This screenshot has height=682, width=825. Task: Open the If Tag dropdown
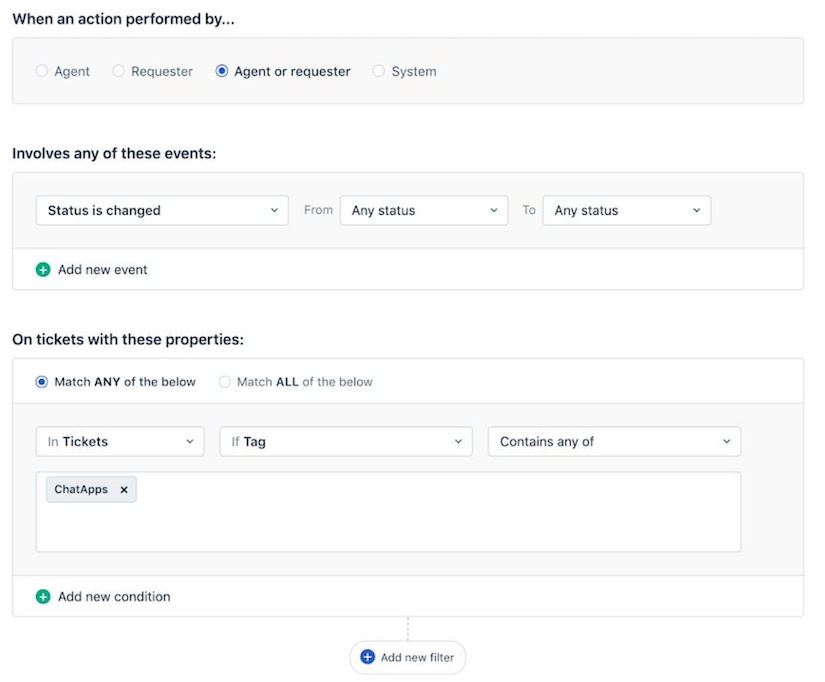point(346,442)
